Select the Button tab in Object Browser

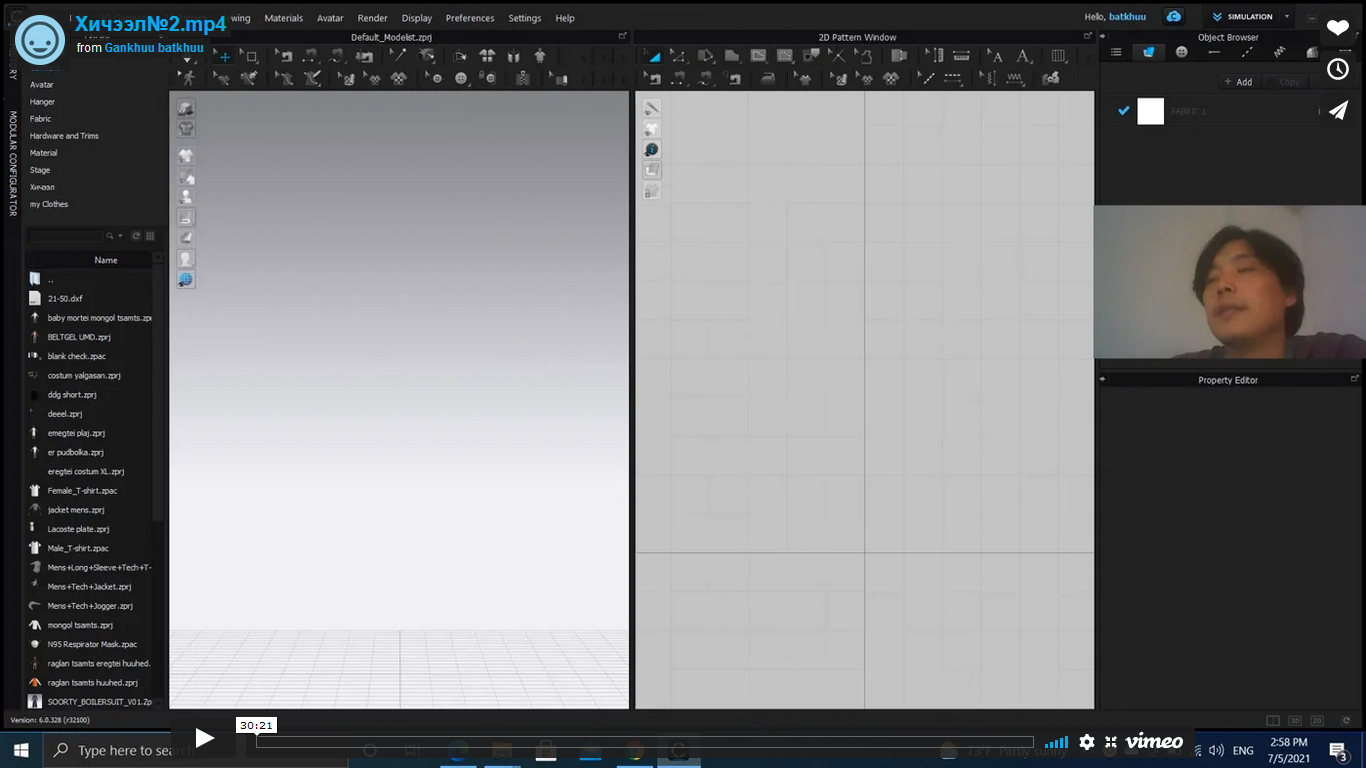[x=1181, y=52]
